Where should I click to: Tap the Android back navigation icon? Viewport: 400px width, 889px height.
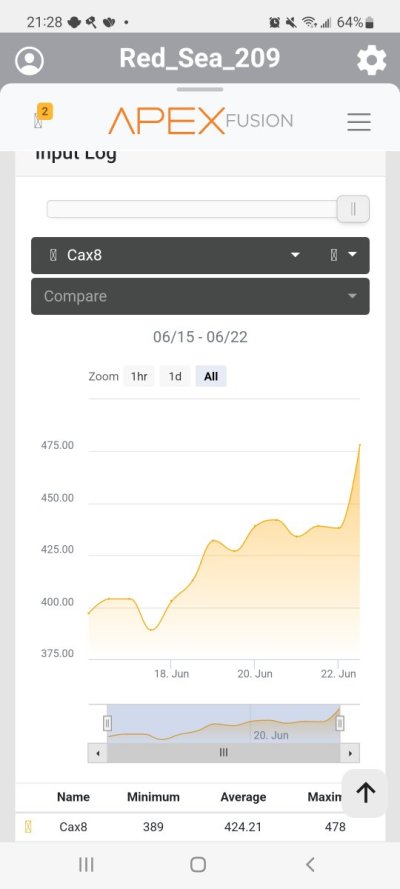click(x=309, y=864)
